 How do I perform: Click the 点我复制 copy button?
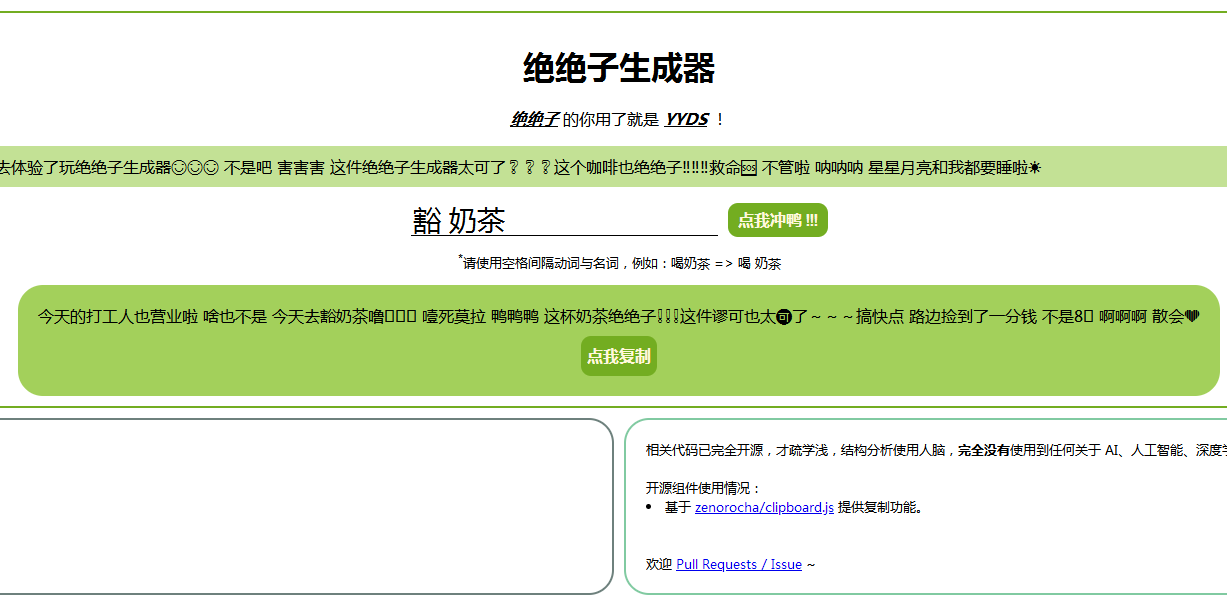pyautogui.click(x=618, y=356)
